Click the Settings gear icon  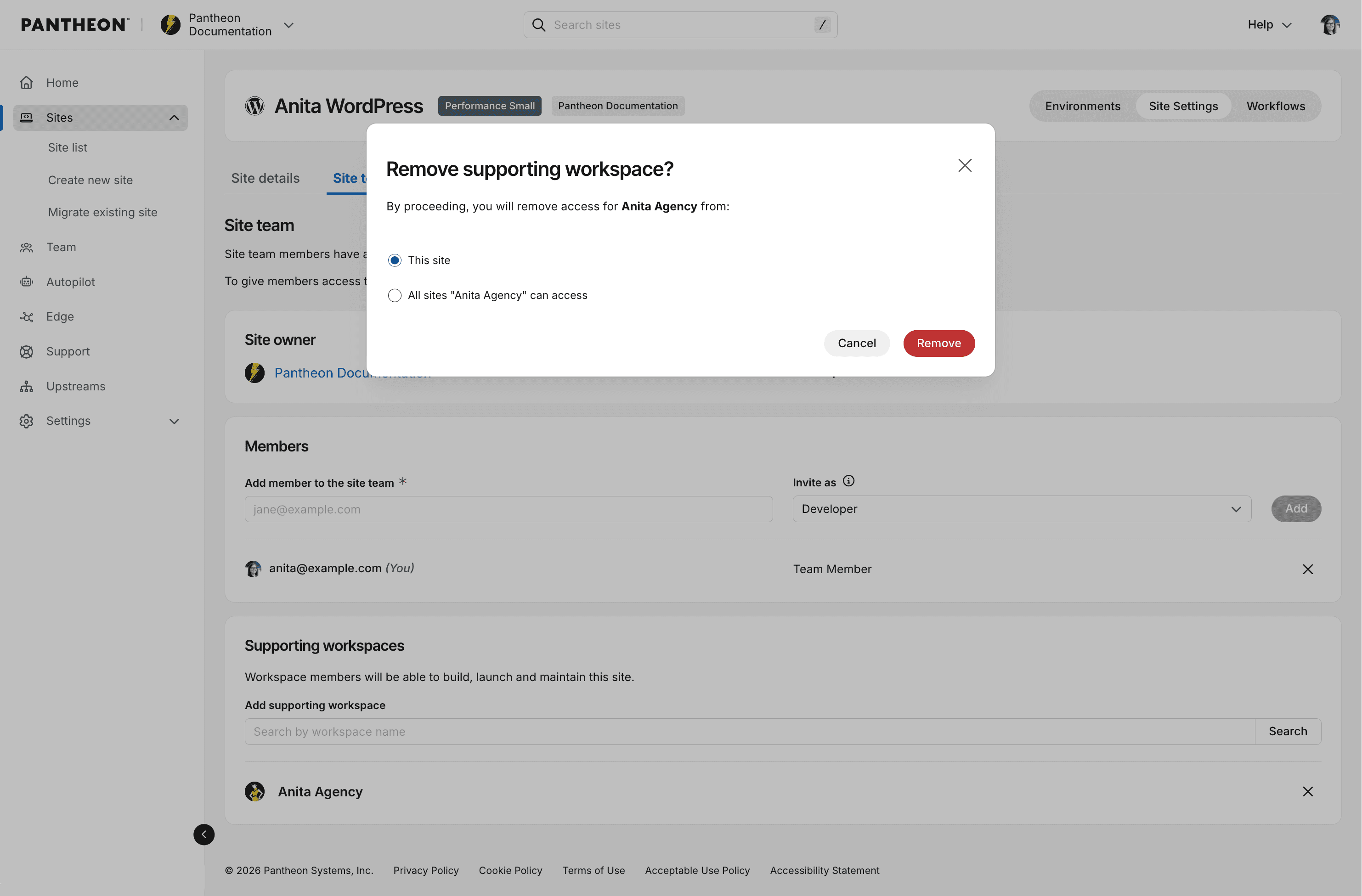[x=26, y=421]
